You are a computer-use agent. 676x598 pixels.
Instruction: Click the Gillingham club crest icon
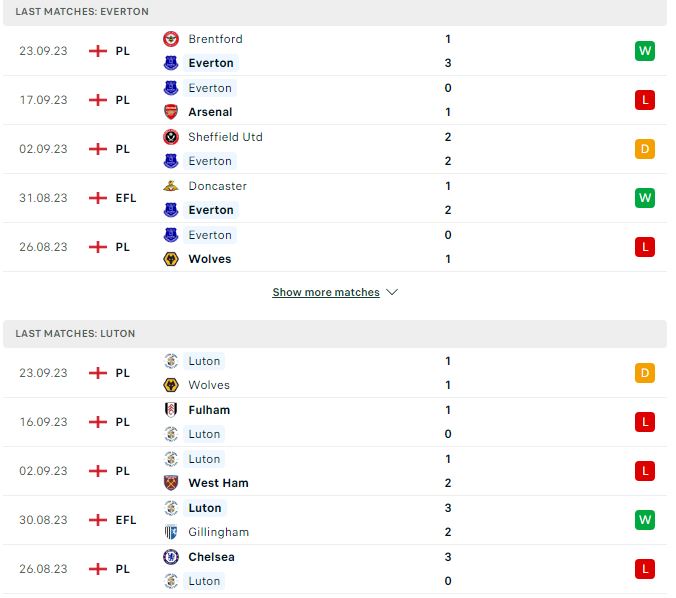pos(171,532)
